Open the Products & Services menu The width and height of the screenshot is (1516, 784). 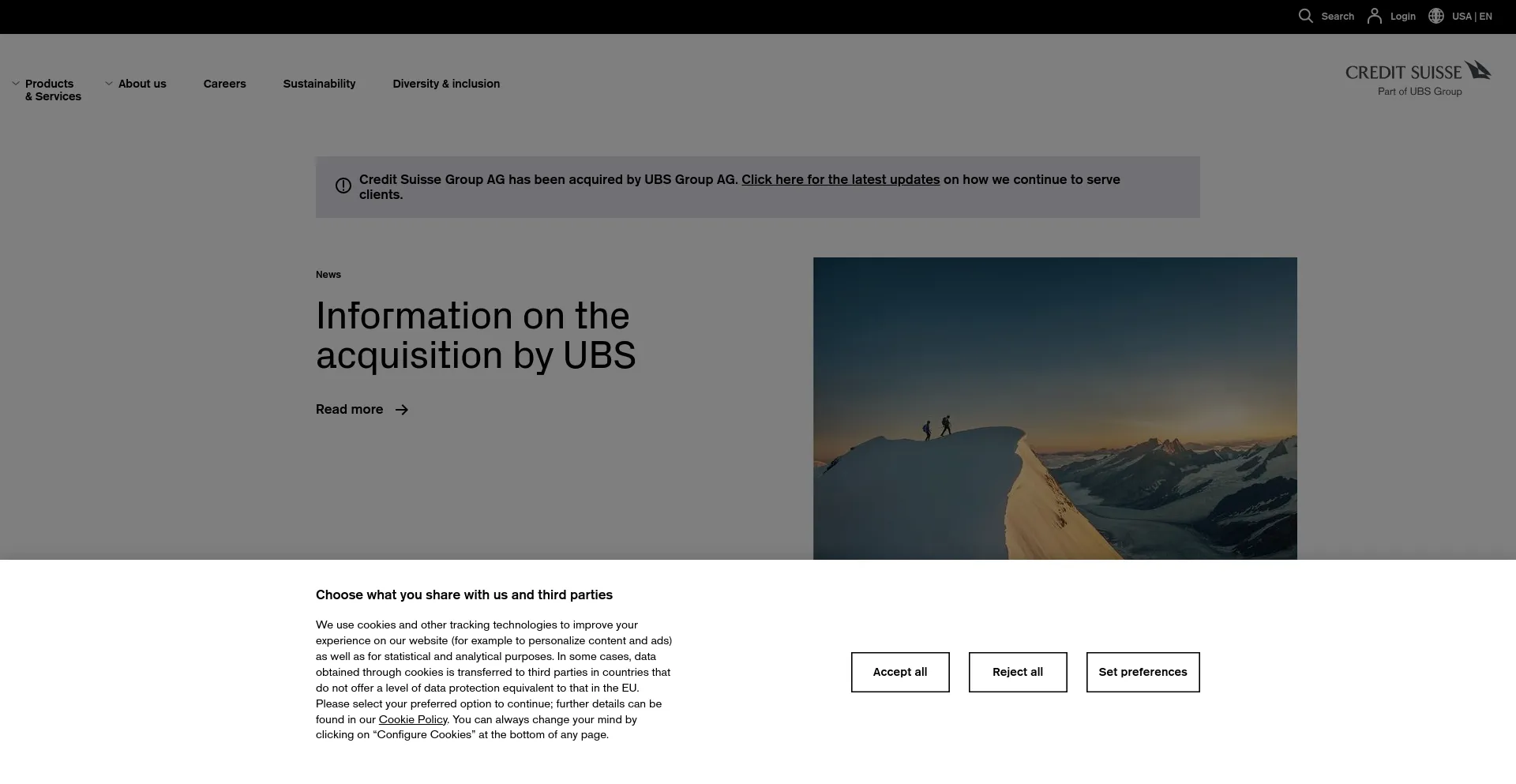[53, 90]
